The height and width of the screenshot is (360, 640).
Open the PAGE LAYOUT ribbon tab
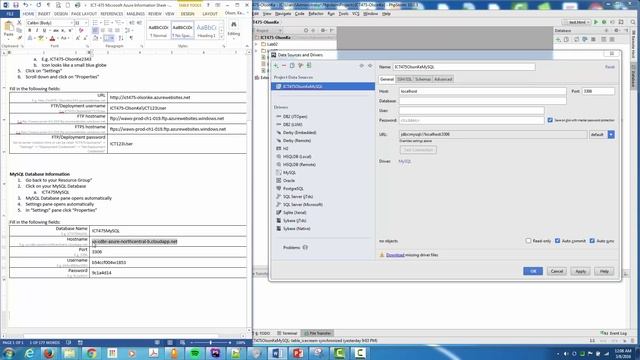pos(84,14)
